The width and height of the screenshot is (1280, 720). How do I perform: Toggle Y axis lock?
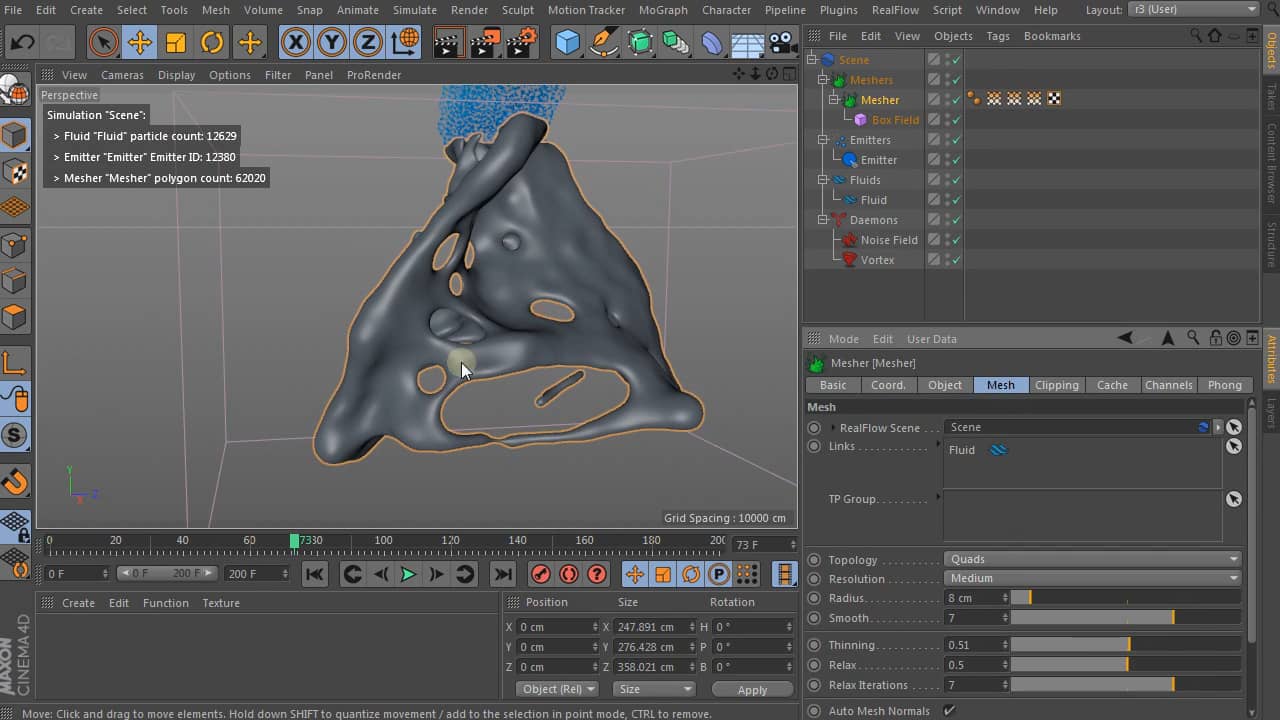tap(332, 43)
